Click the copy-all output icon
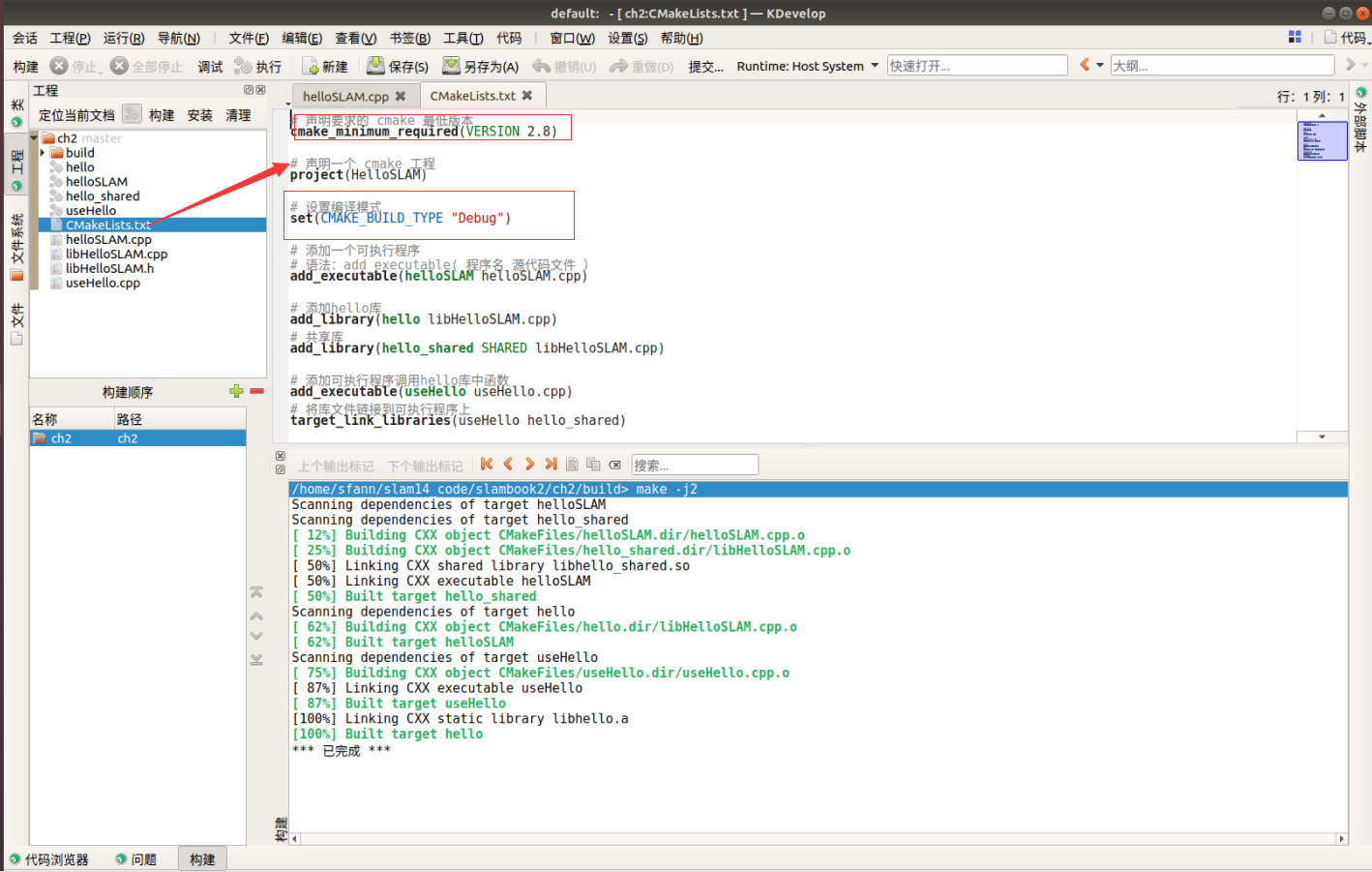 pyautogui.click(x=593, y=465)
